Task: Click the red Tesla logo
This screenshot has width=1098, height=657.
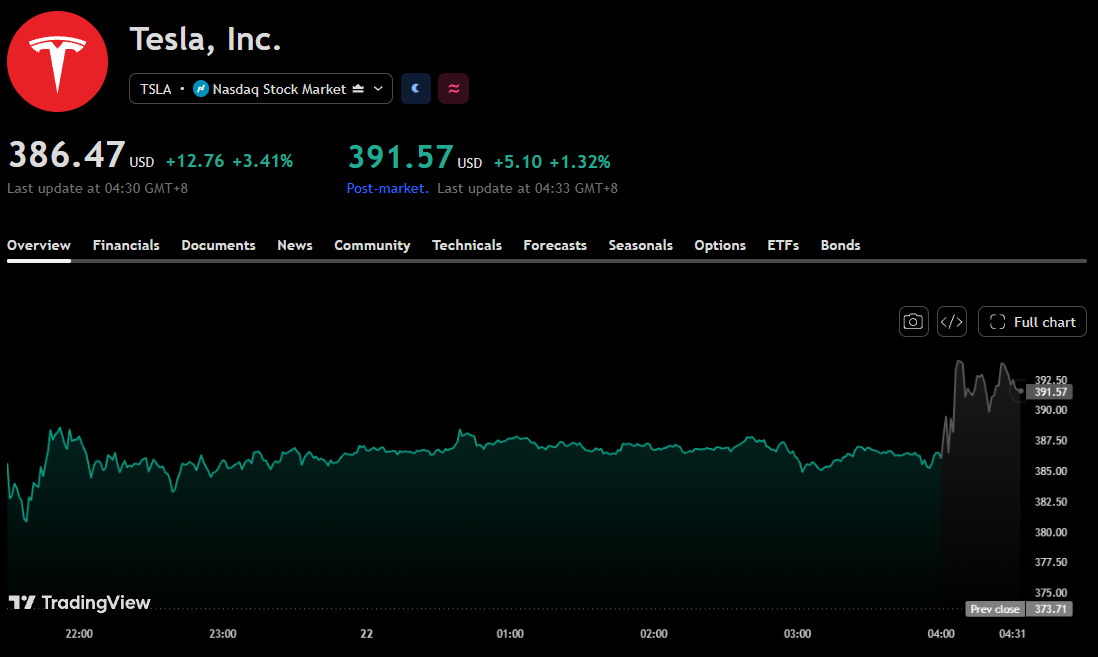Action: tap(57, 62)
